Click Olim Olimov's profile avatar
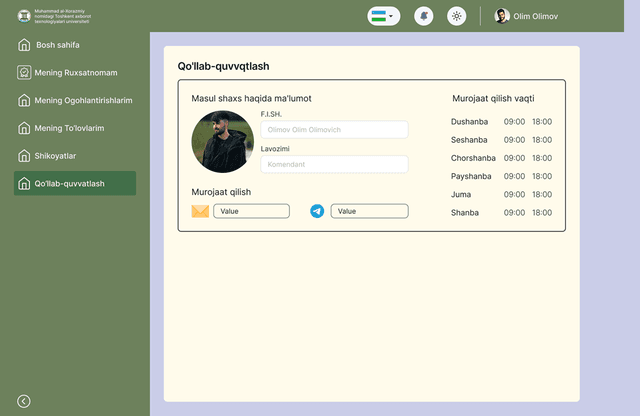This screenshot has width=640, height=416. [x=502, y=16]
